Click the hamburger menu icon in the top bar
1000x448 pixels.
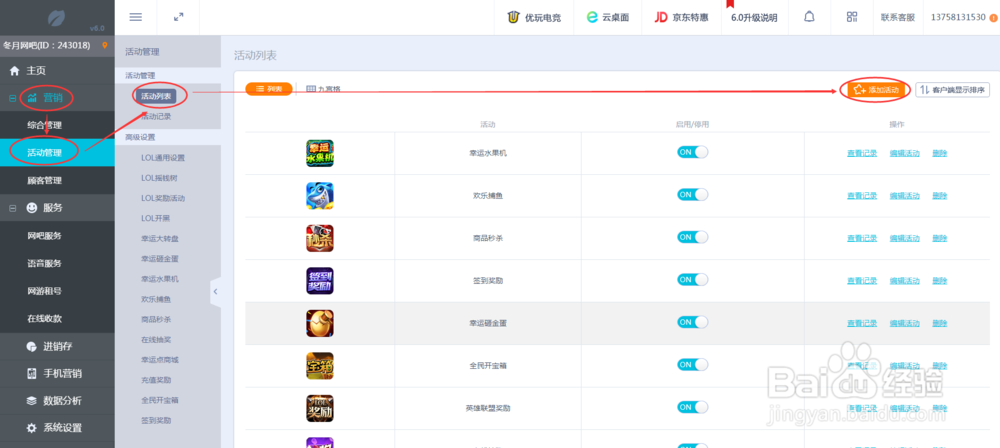click(135, 17)
